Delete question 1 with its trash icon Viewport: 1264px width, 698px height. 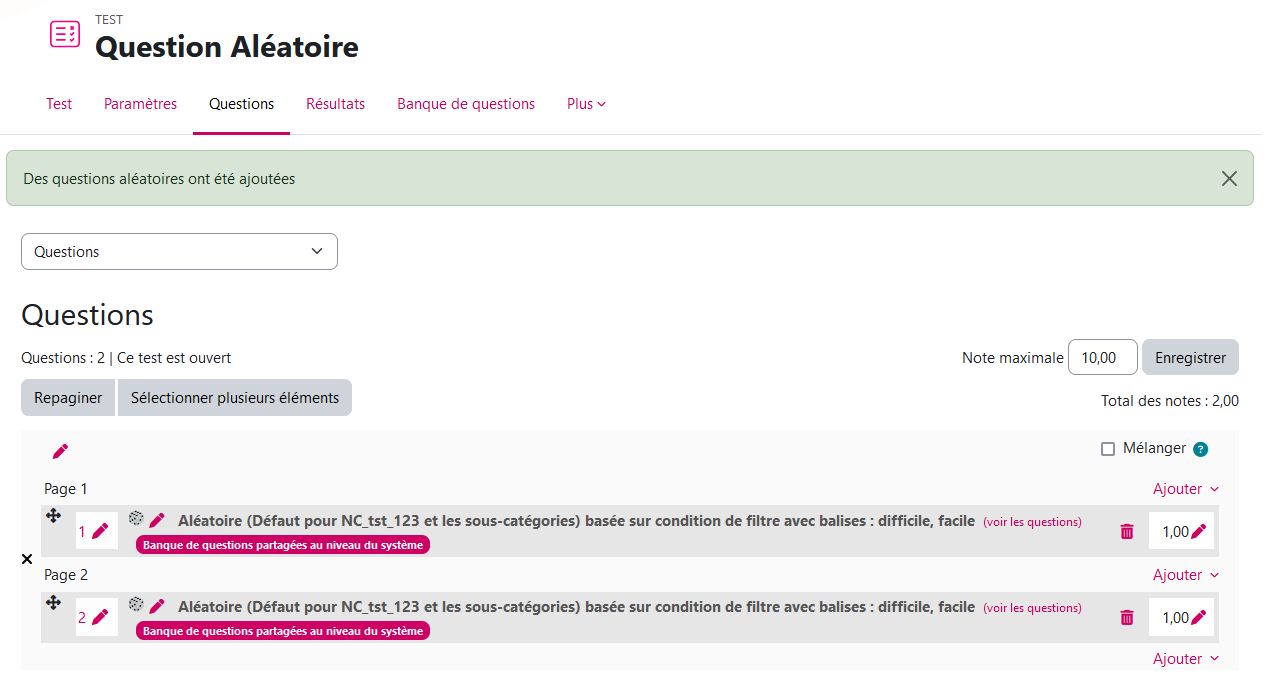1127,532
